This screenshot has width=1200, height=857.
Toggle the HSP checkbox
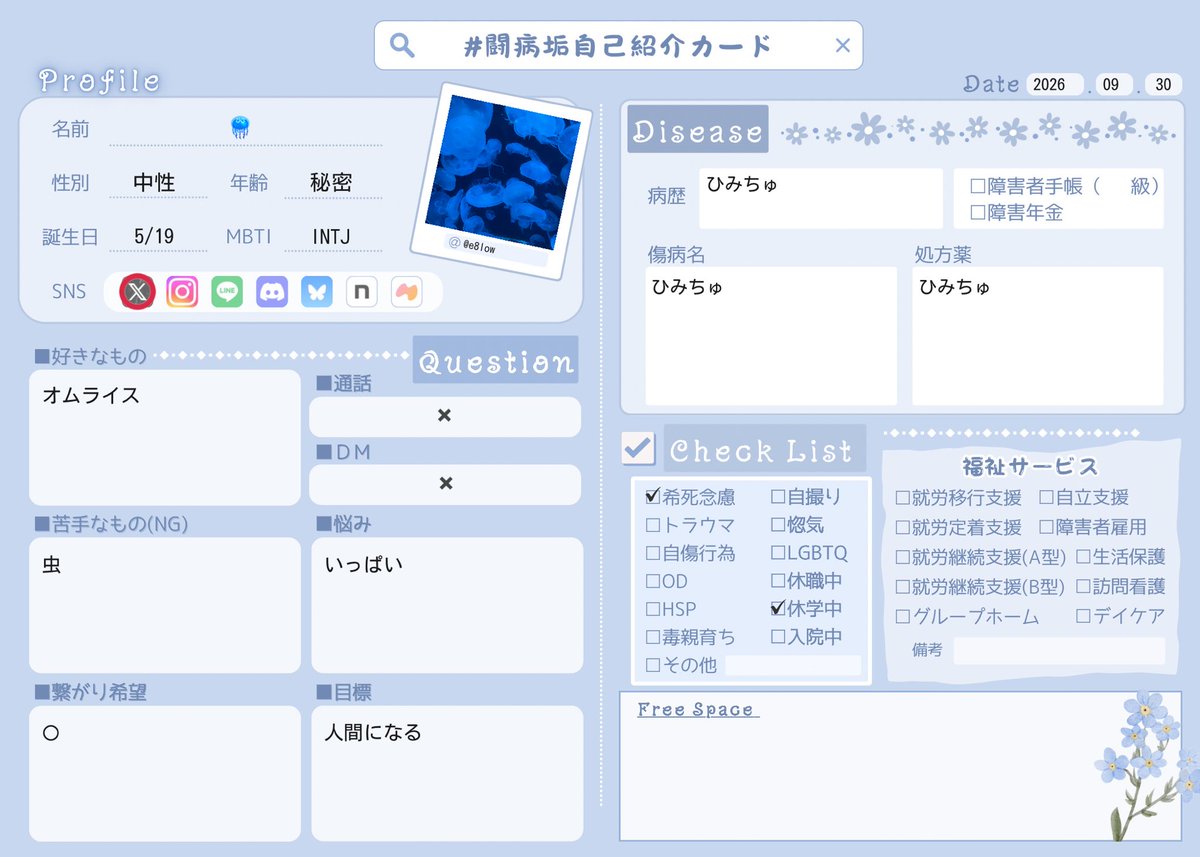(x=653, y=608)
